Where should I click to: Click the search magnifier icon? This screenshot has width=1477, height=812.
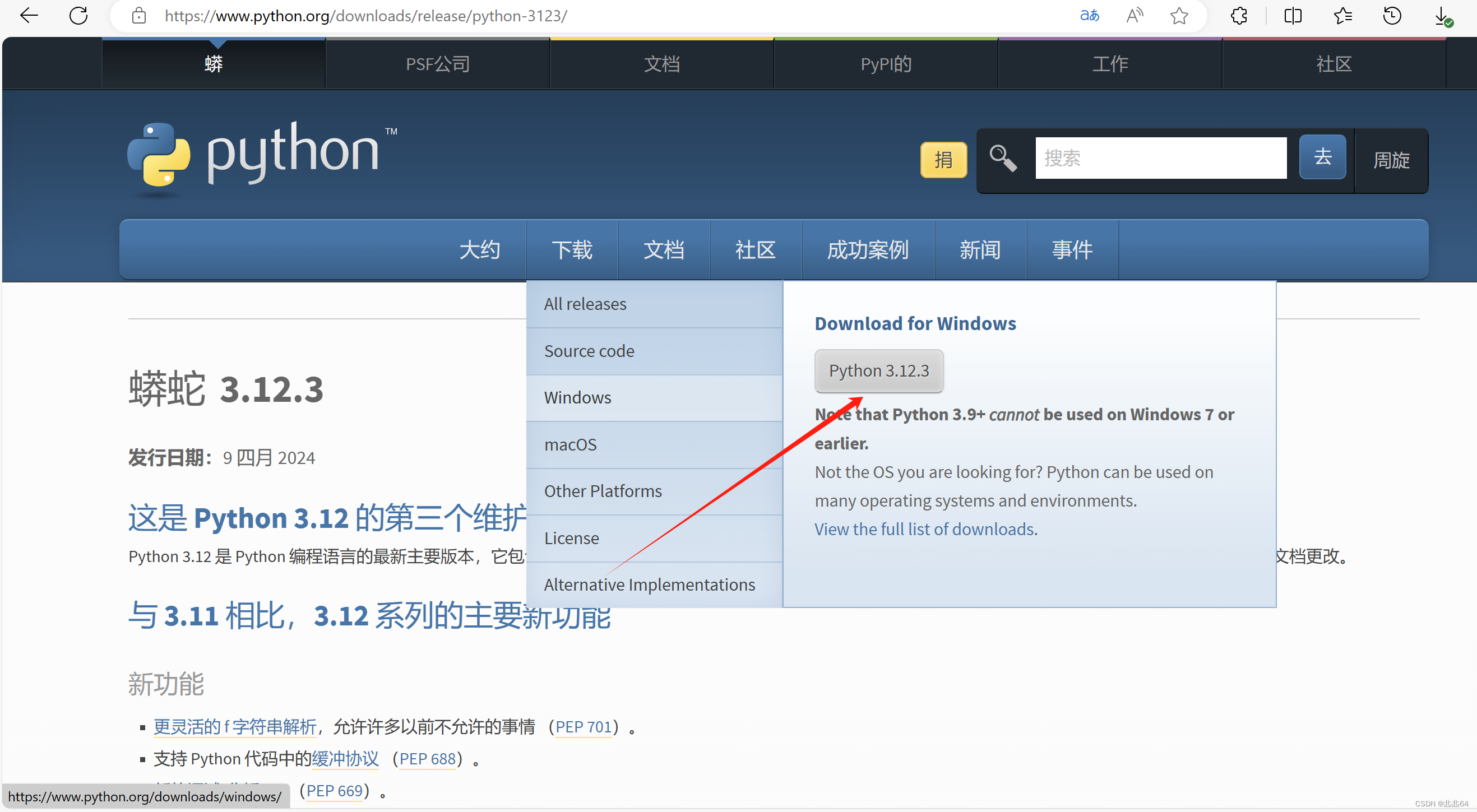click(x=1002, y=158)
